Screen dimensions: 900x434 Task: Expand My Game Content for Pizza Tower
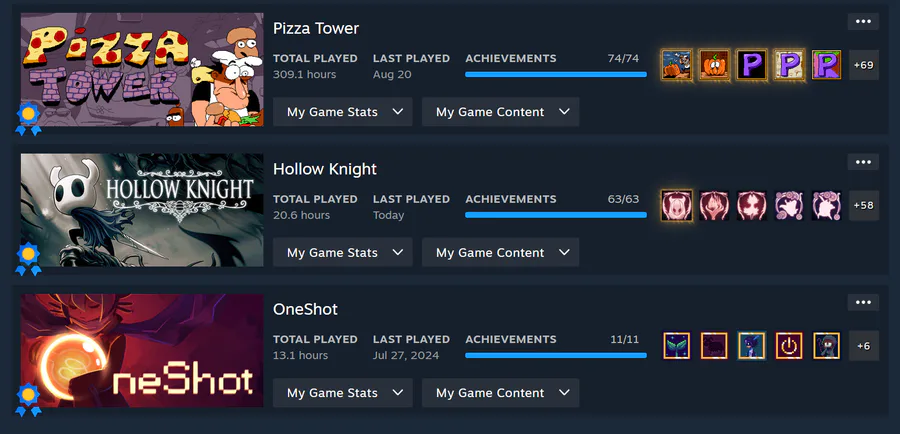coord(501,112)
